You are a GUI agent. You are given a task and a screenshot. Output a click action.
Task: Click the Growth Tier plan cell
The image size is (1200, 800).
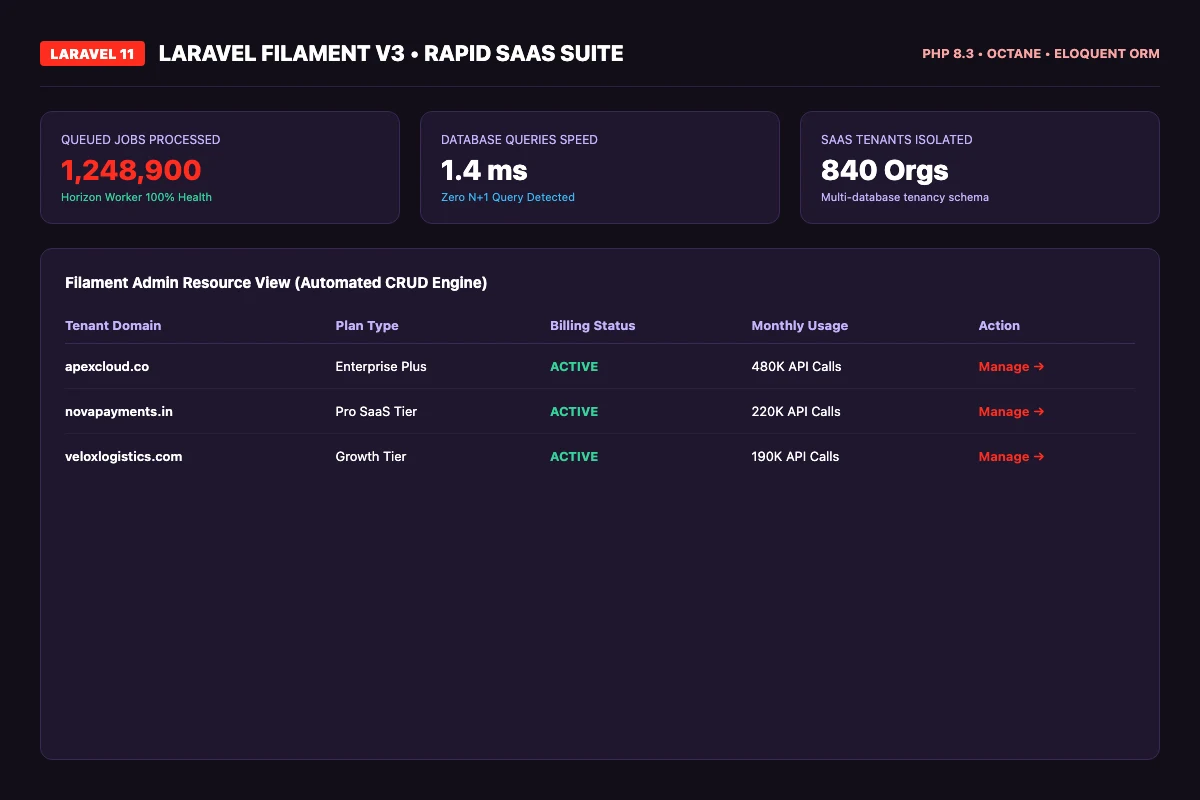point(371,457)
